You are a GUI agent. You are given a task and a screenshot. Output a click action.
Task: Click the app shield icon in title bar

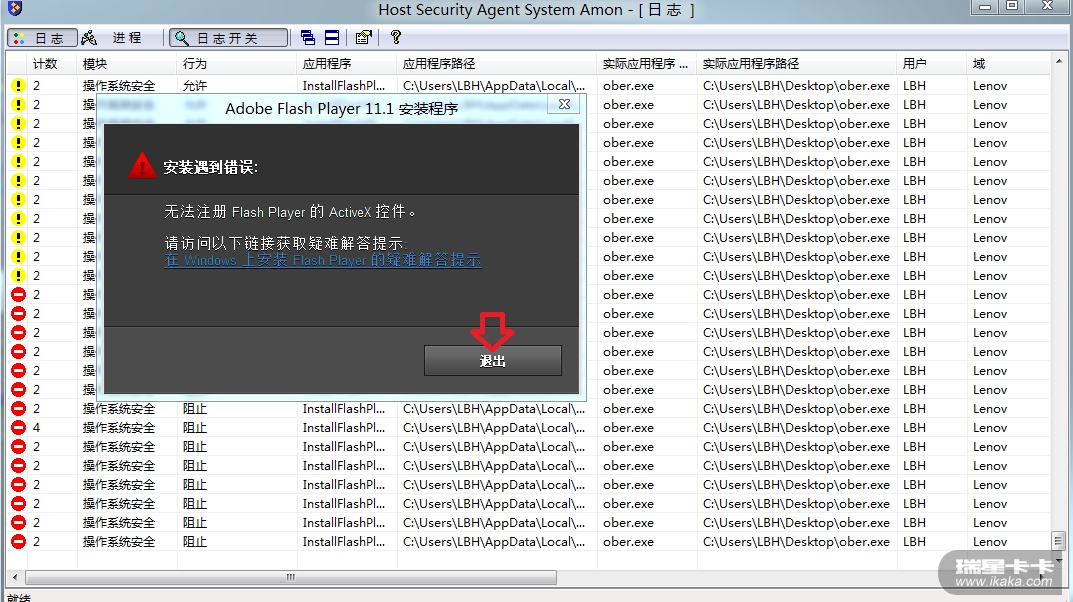[14, 8]
